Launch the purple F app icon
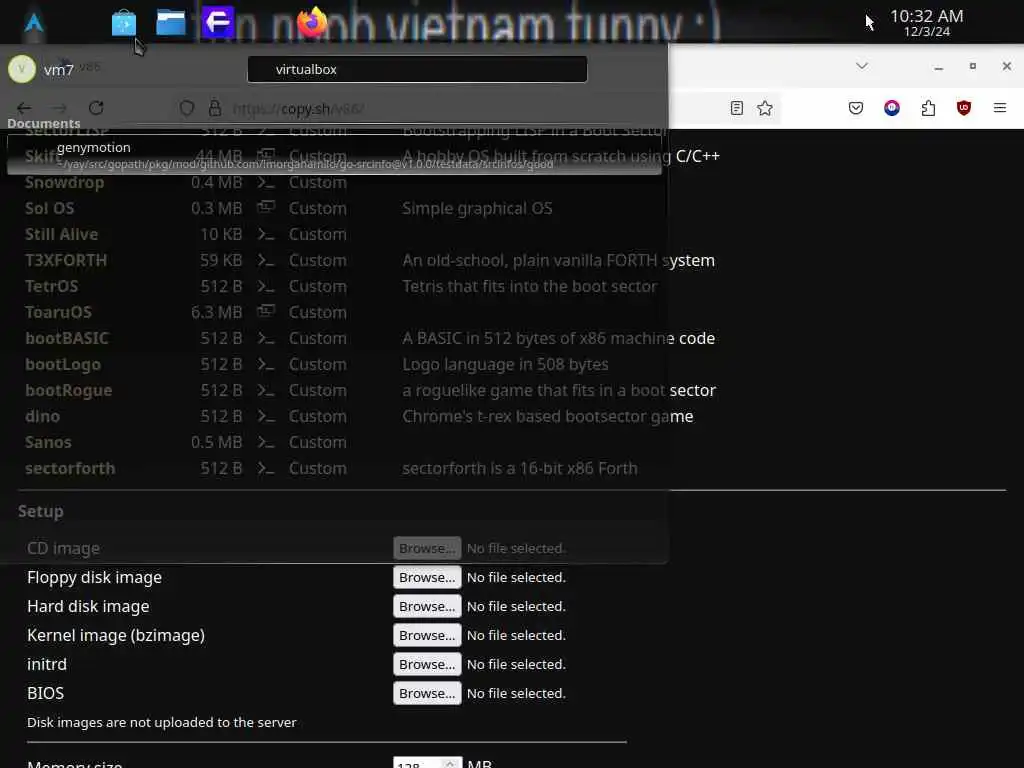This screenshot has width=1024, height=768. pos(217,23)
